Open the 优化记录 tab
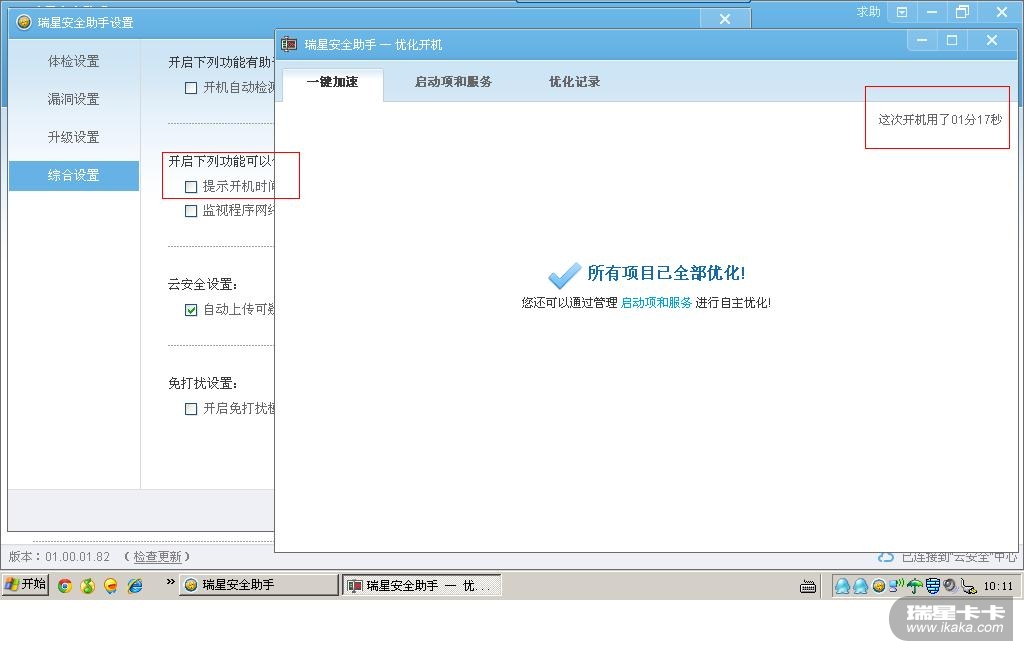1024x648 pixels. click(x=574, y=82)
